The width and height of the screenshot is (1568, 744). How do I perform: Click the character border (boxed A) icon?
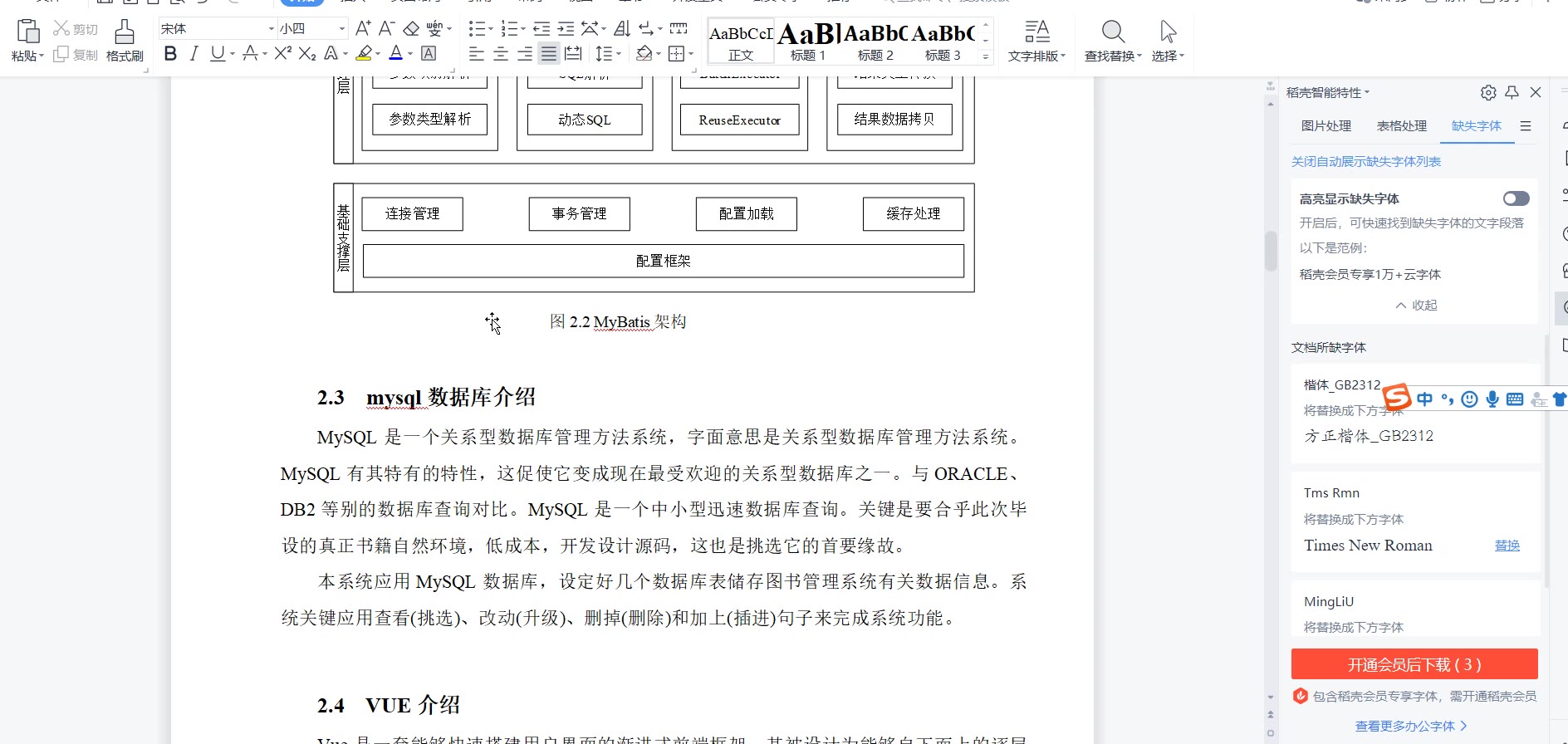[429, 54]
